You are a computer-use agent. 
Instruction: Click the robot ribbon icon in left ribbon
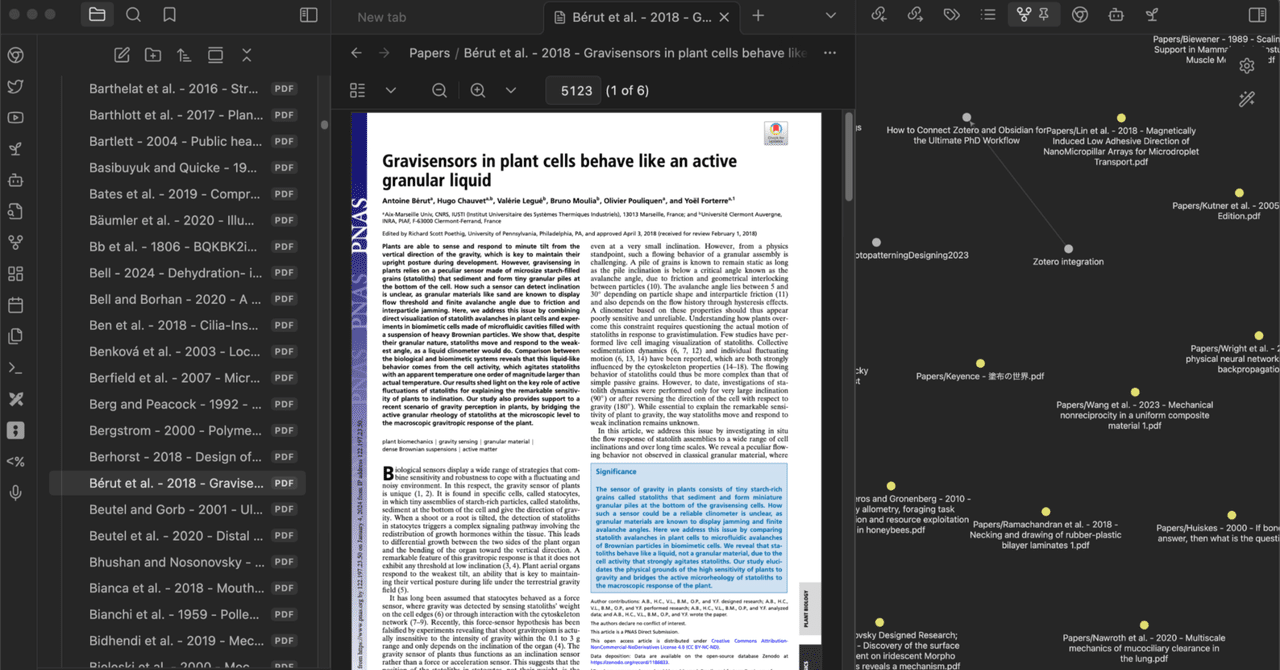[x=15, y=180]
